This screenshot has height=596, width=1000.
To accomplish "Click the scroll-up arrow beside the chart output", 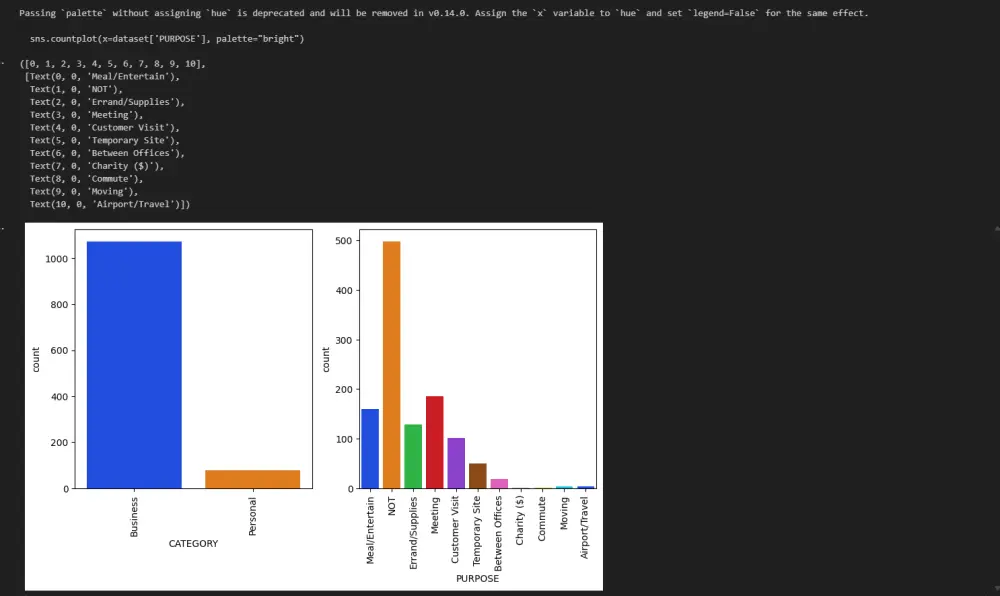I will (996, 228).
